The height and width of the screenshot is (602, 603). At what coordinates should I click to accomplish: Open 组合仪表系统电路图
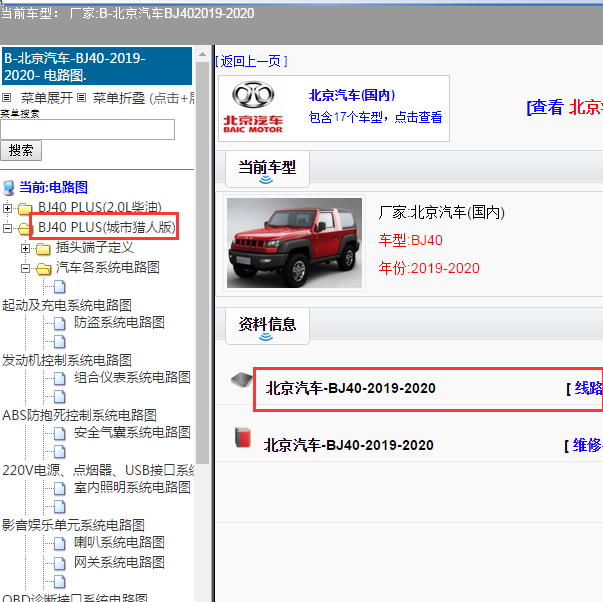[132, 377]
